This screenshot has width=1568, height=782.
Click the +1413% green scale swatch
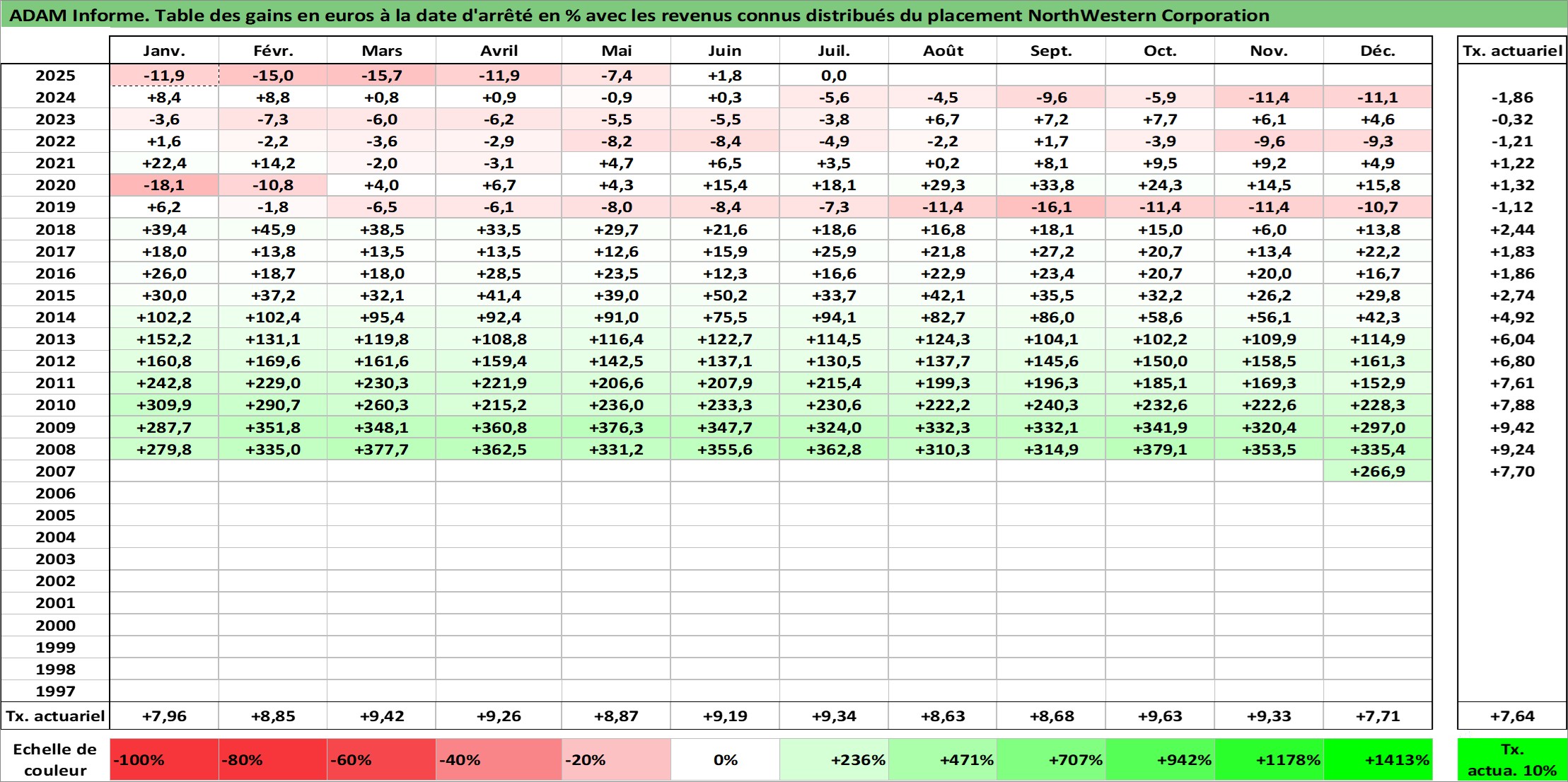pyautogui.click(x=1378, y=760)
